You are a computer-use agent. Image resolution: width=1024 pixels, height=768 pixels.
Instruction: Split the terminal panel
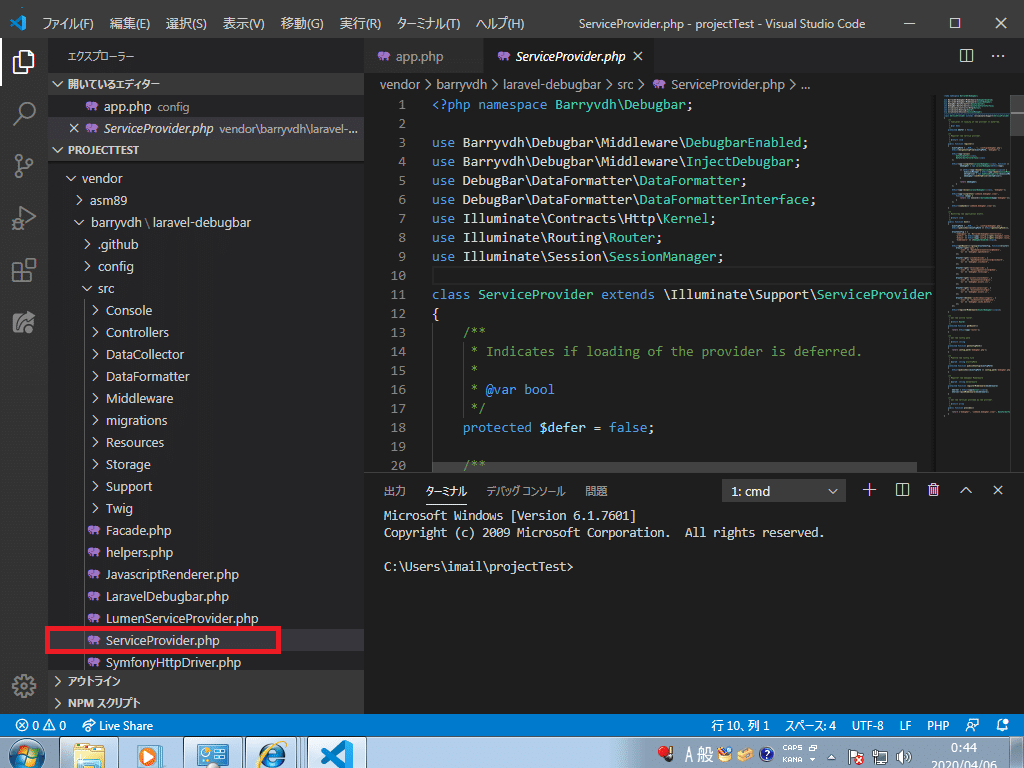pyautogui.click(x=903, y=490)
